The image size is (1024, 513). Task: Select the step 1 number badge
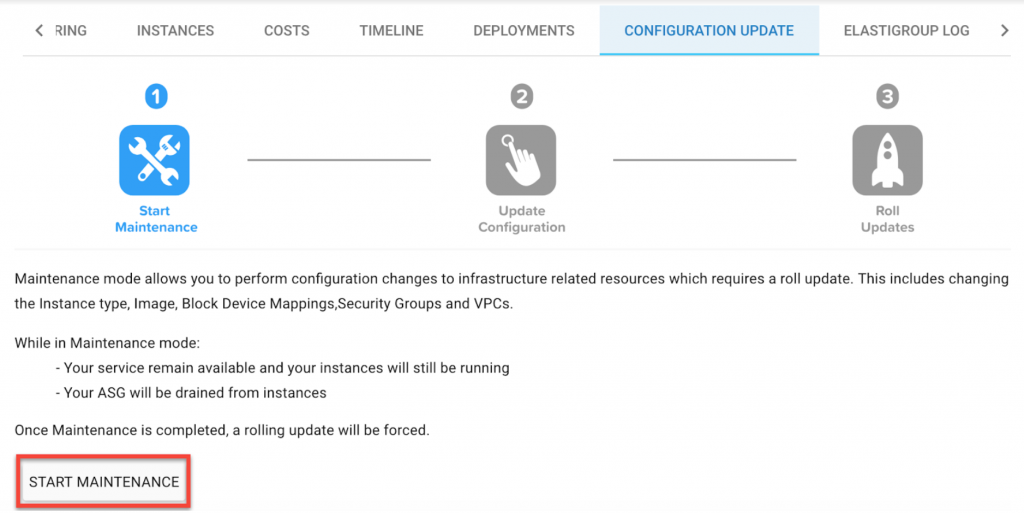click(x=155, y=97)
